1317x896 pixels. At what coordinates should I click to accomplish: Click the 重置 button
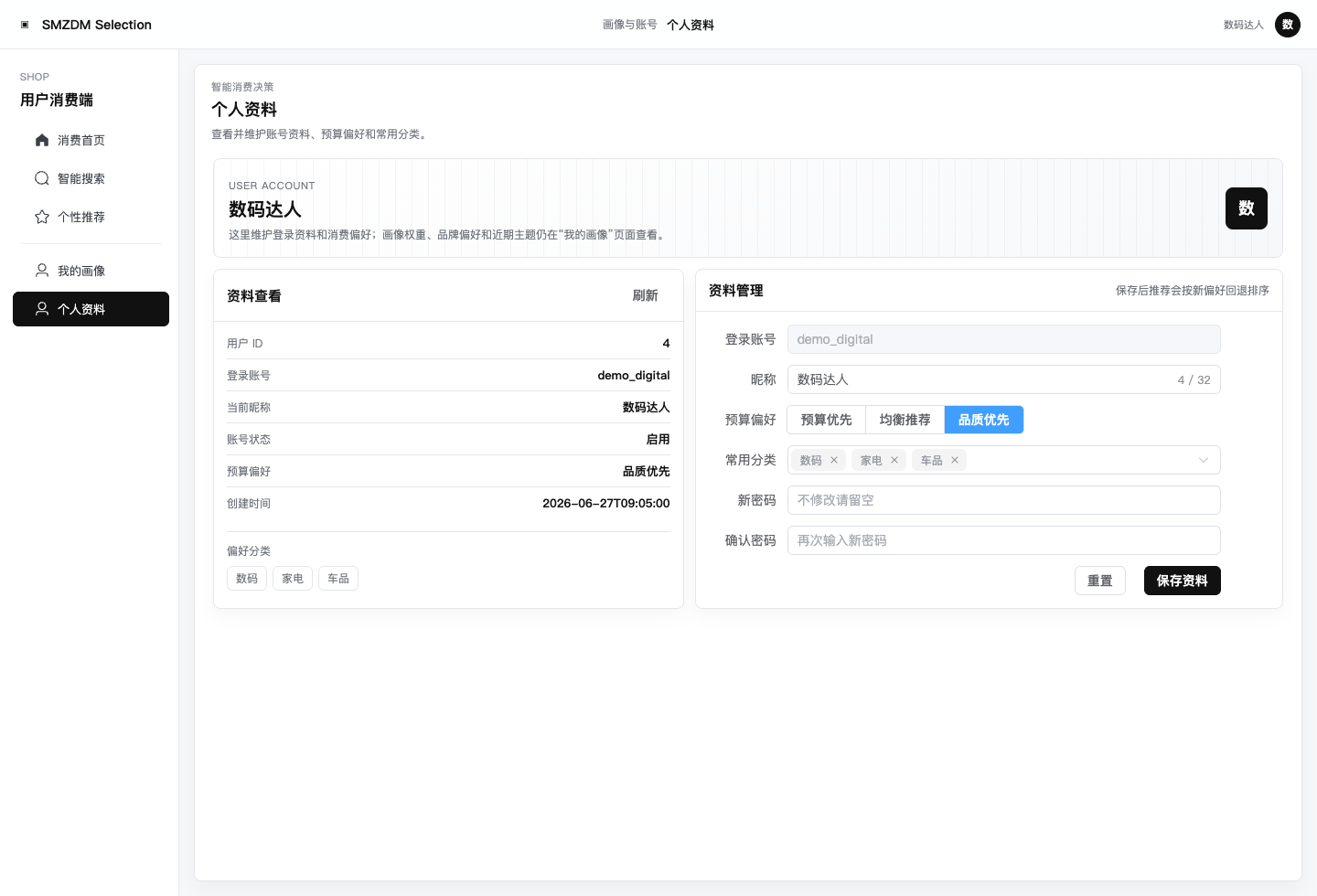(x=1100, y=581)
